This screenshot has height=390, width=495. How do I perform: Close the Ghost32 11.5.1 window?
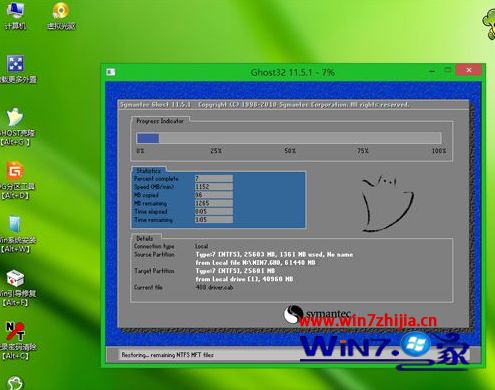469,70
